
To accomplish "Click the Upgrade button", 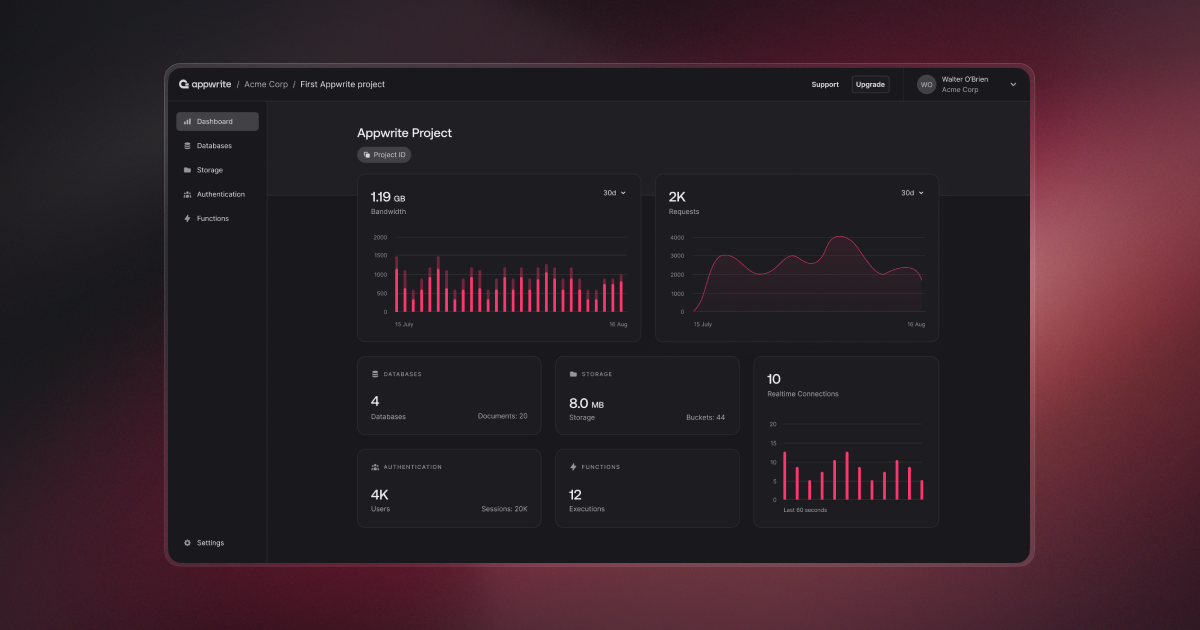I will [x=869, y=84].
